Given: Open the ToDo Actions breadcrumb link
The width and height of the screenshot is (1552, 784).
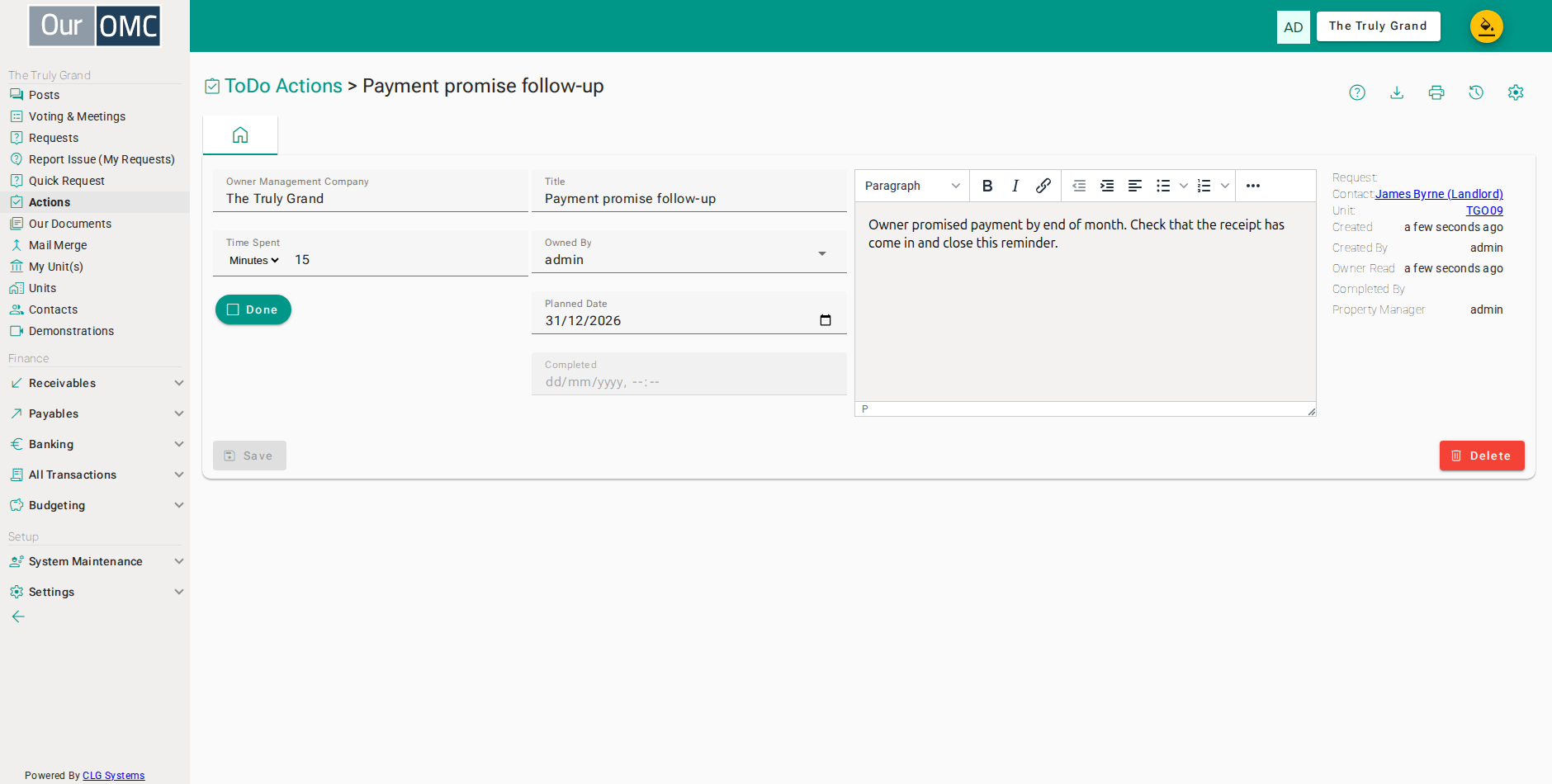Looking at the screenshot, I should point(283,86).
